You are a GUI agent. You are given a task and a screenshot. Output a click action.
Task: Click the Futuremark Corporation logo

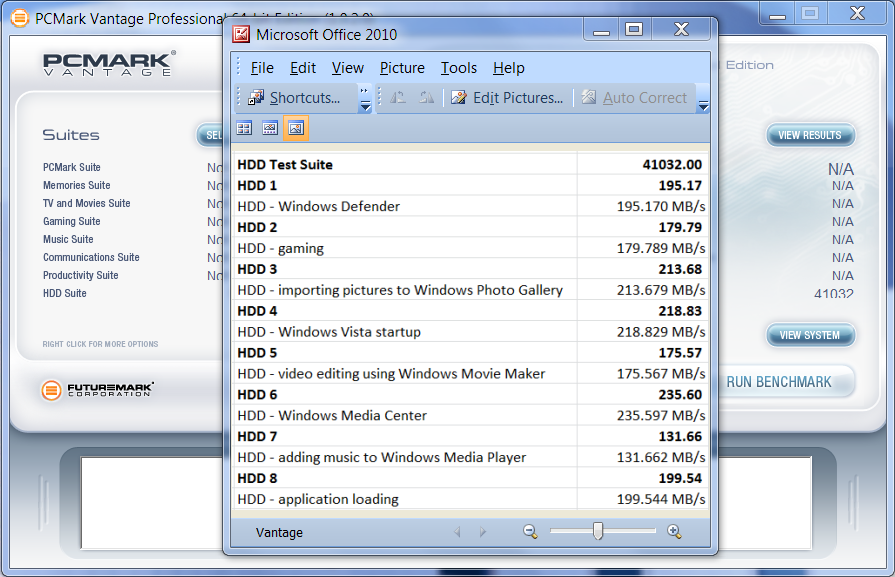98,389
